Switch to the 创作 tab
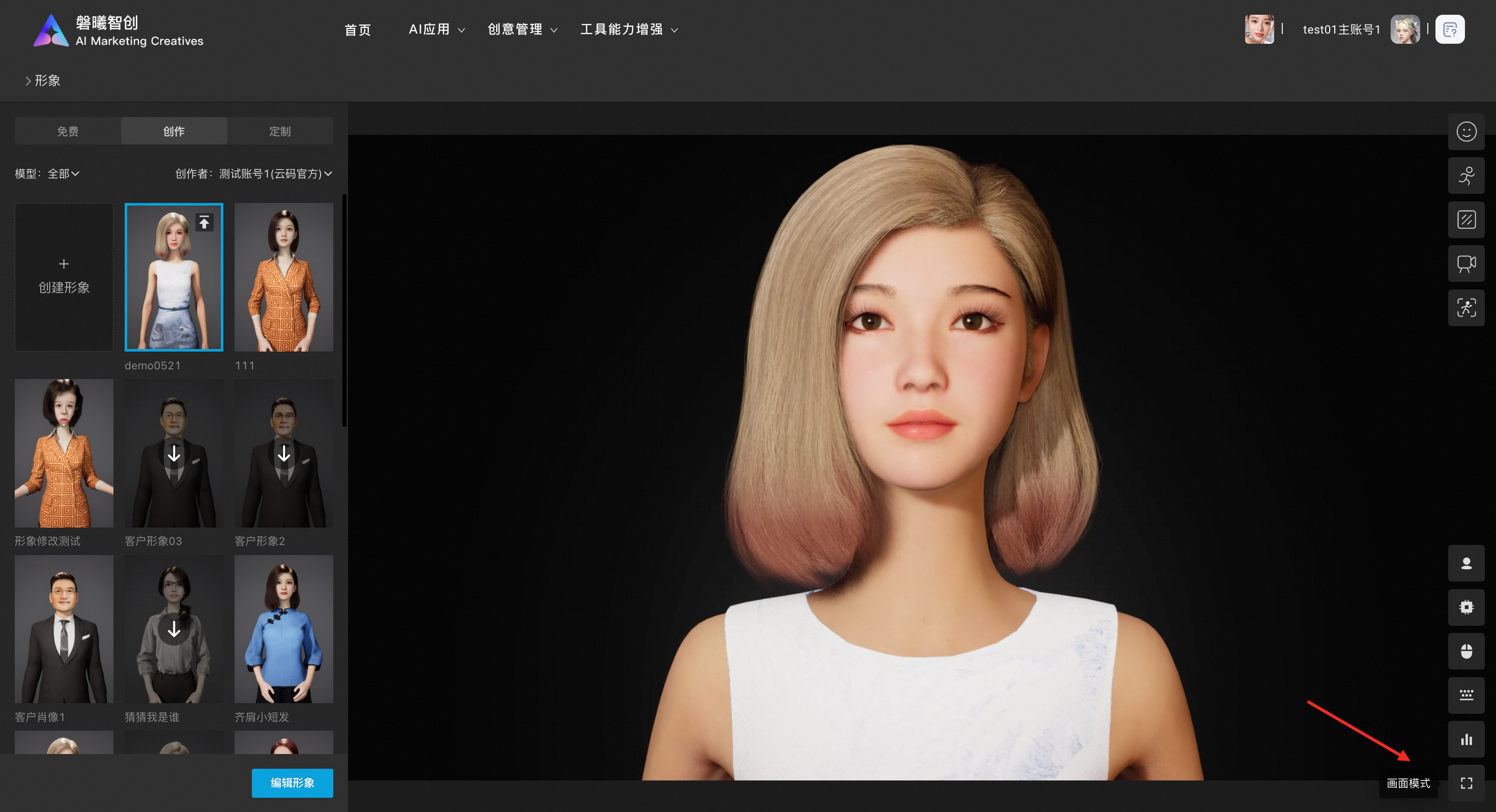The image size is (1496, 812). point(174,131)
